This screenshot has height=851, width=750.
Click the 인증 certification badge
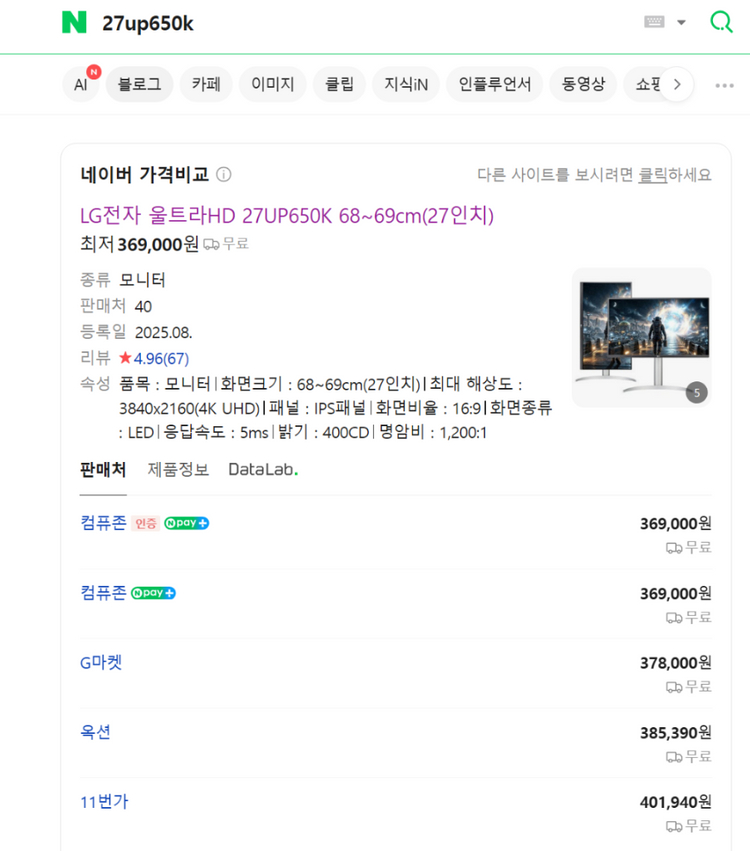[145, 523]
